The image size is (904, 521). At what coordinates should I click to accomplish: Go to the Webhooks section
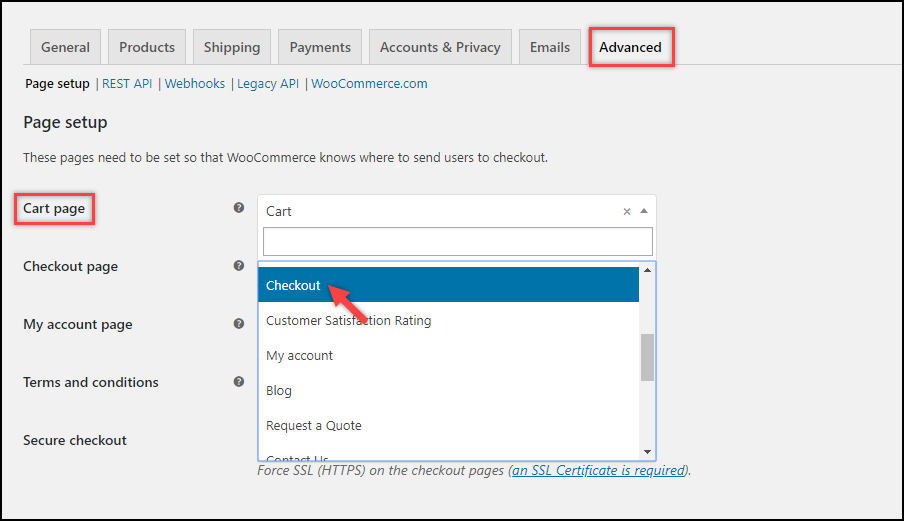tap(195, 84)
